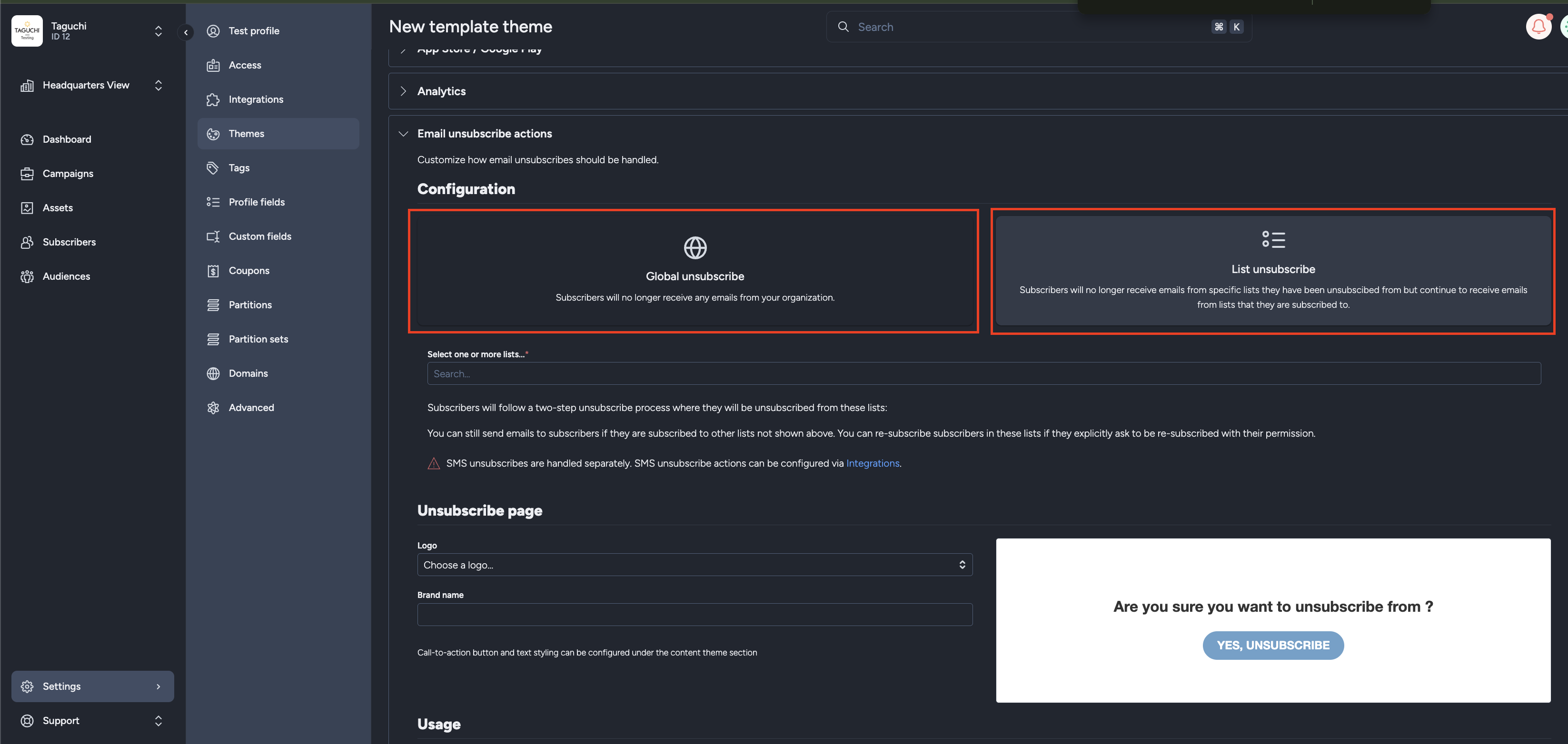The image size is (1568, 744).
Task: Click the lists Search field
Action: click(983, 373)
